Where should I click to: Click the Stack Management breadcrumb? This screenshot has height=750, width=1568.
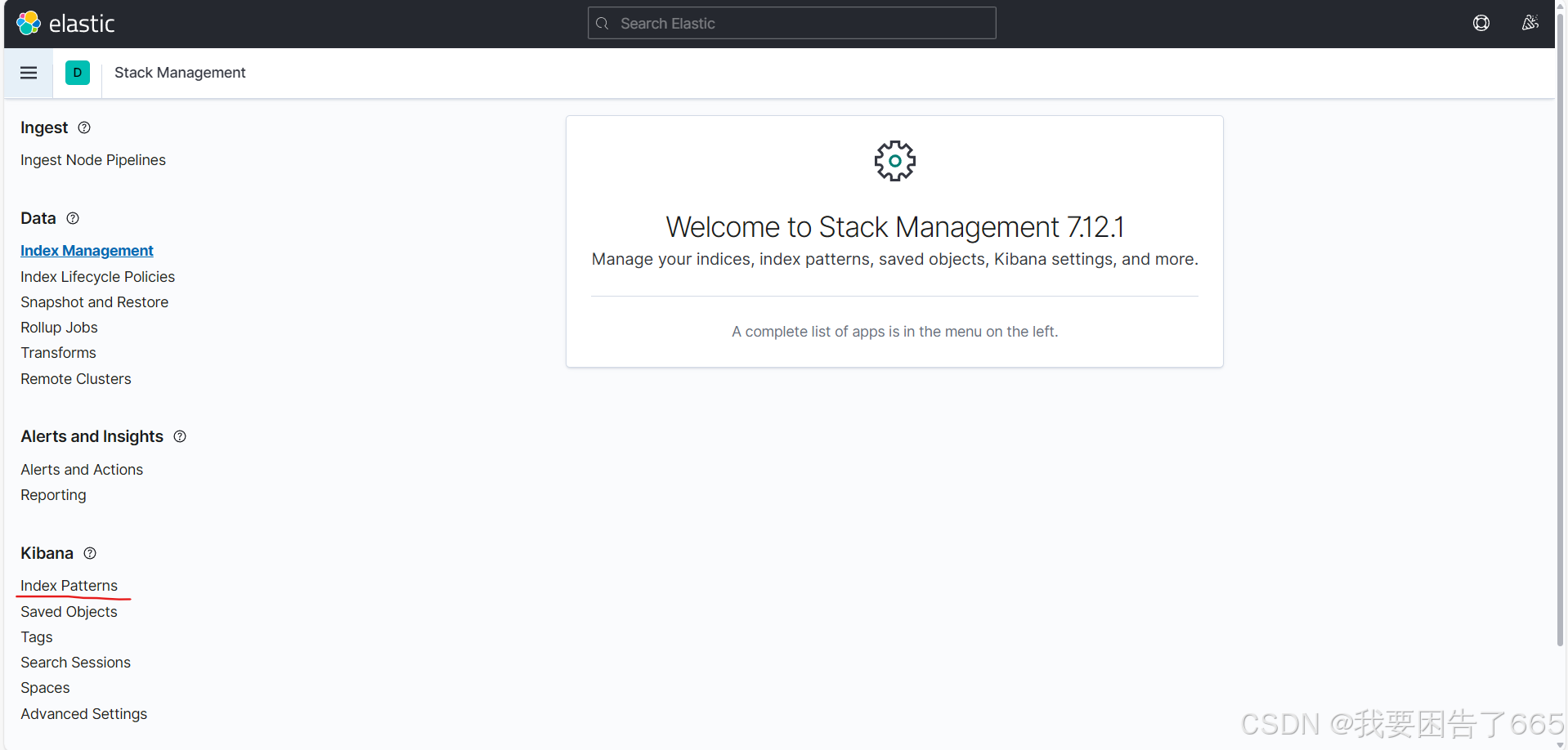(x=179, y=73)
